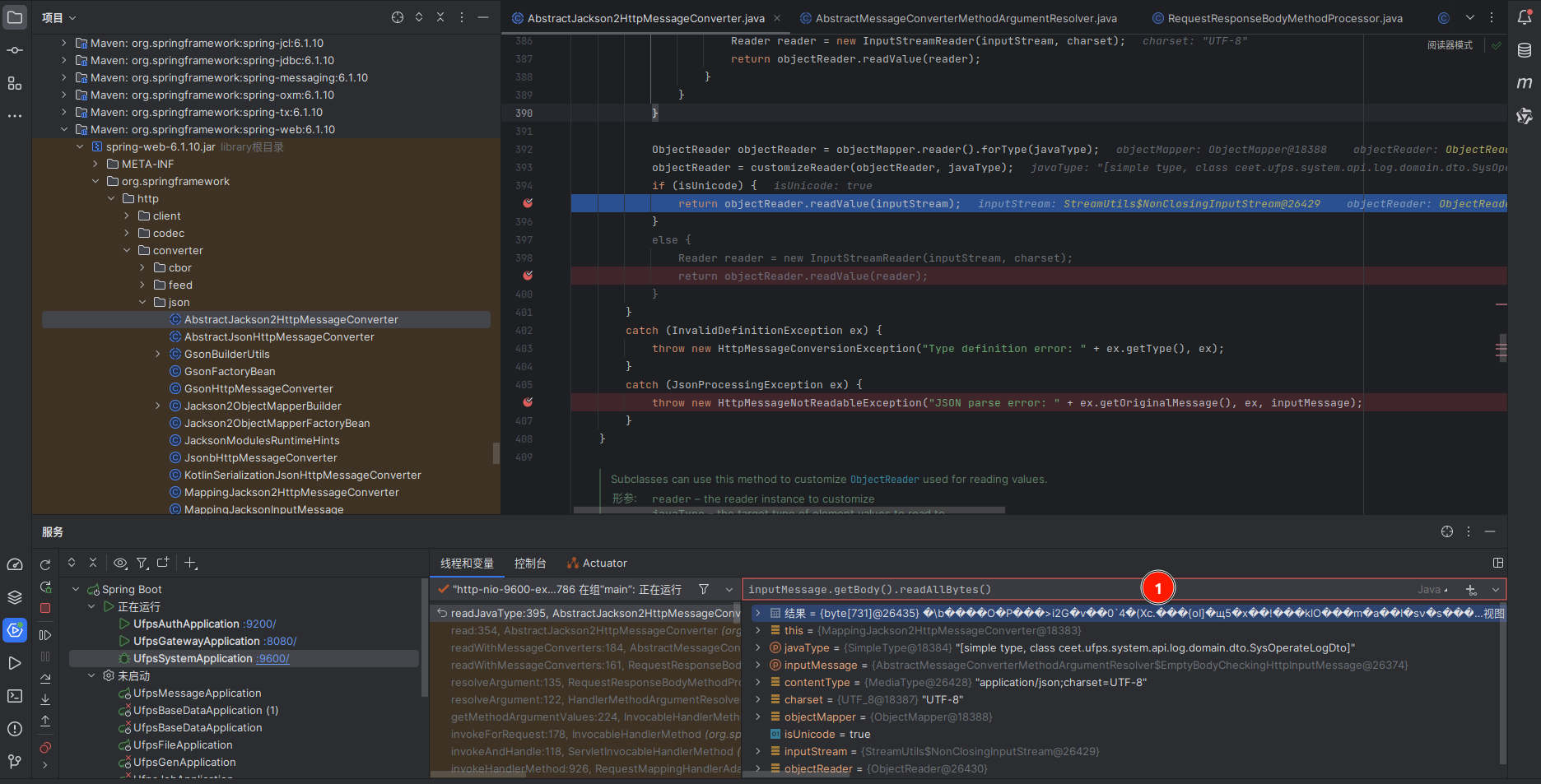Switch to the Actuator tab
Screen dimensions: 1541x784
(597, 563)
